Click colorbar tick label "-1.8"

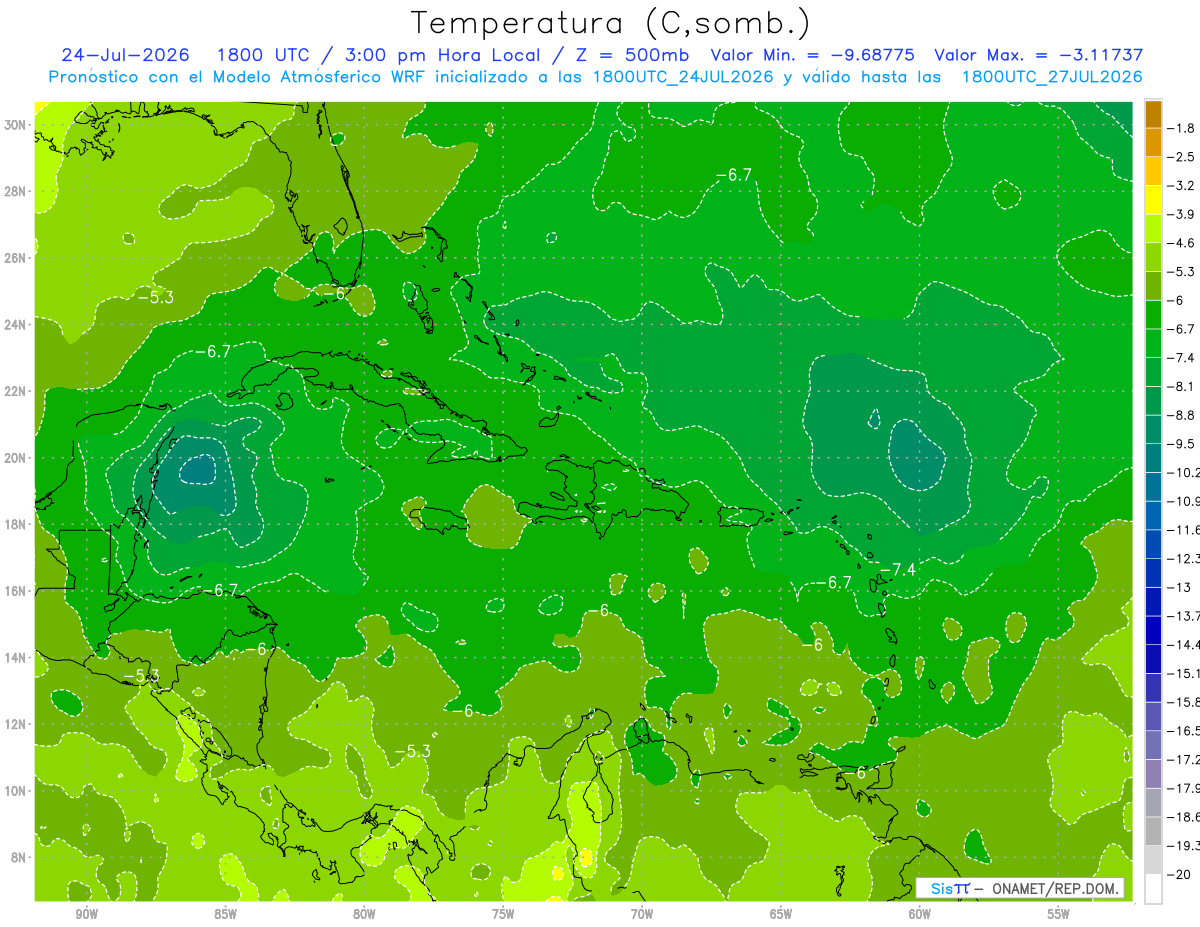coord(1181,128)
